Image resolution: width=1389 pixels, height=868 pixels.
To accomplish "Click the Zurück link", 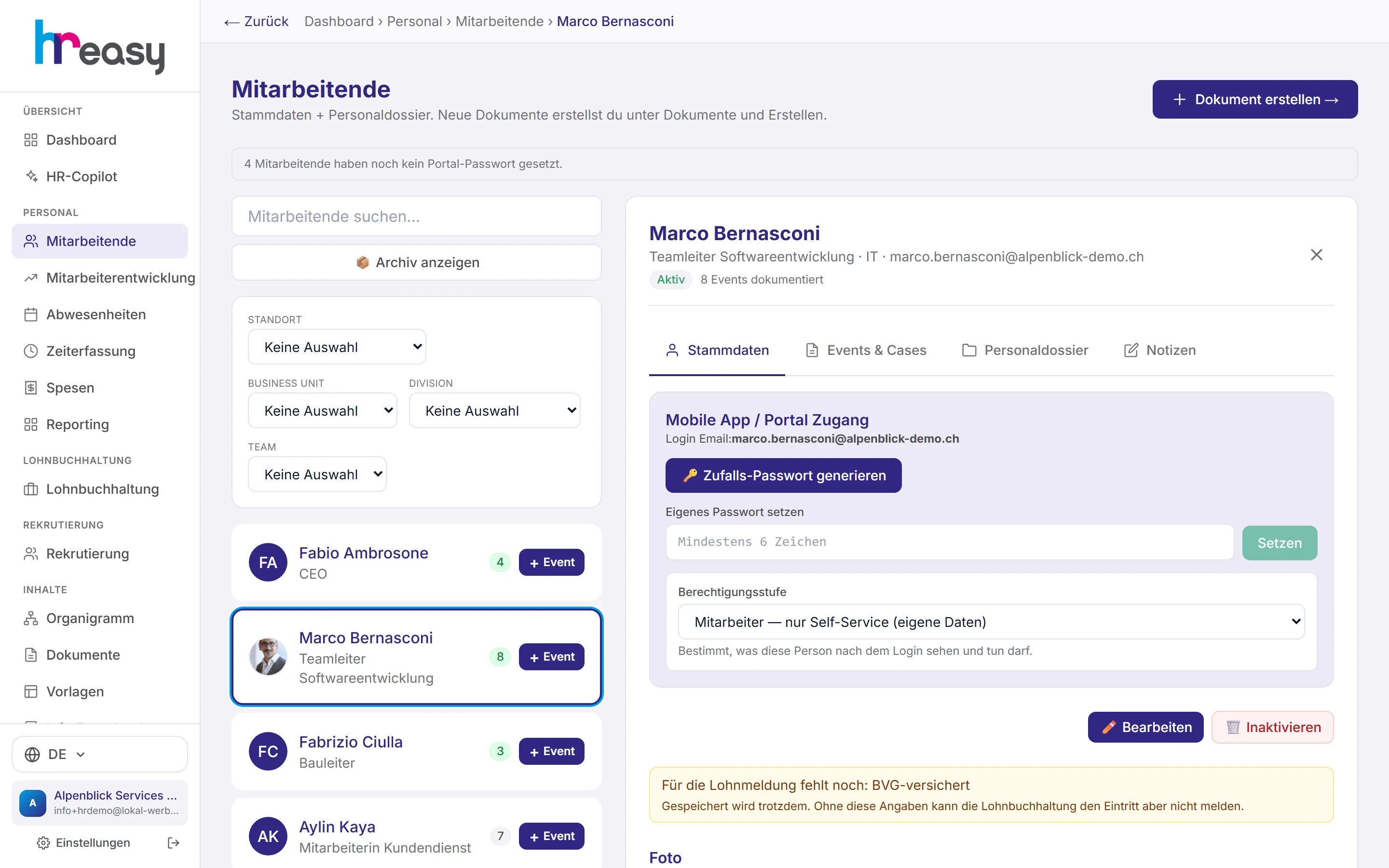I will 256,21.
